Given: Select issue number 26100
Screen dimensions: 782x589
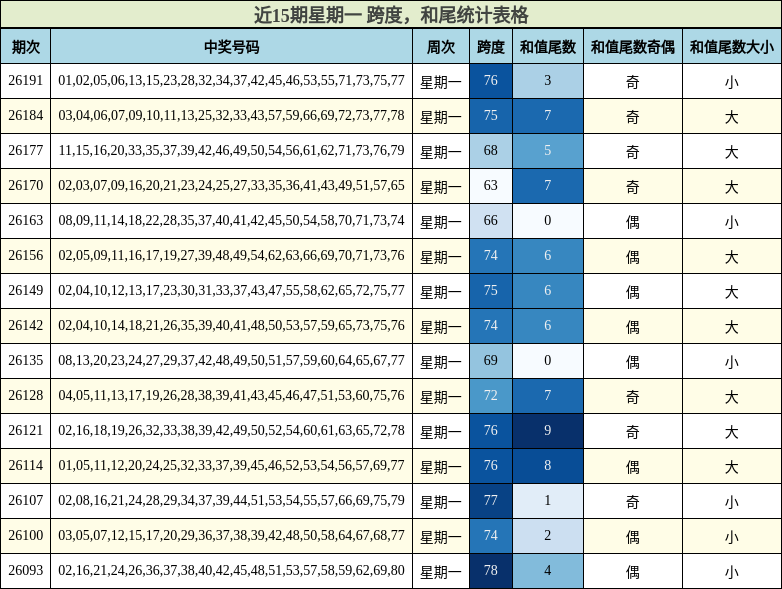Looking at the screenshot, I should coord(25,535).
